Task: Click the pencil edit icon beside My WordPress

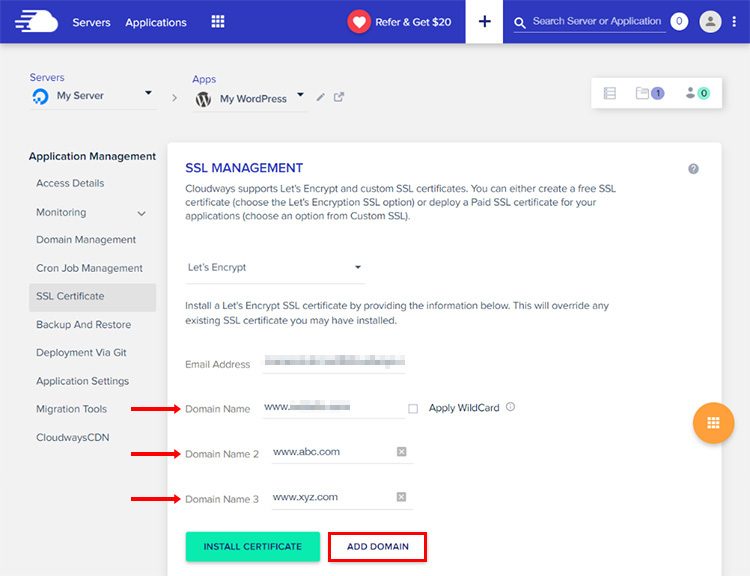Action: click(x=321, y=97)
